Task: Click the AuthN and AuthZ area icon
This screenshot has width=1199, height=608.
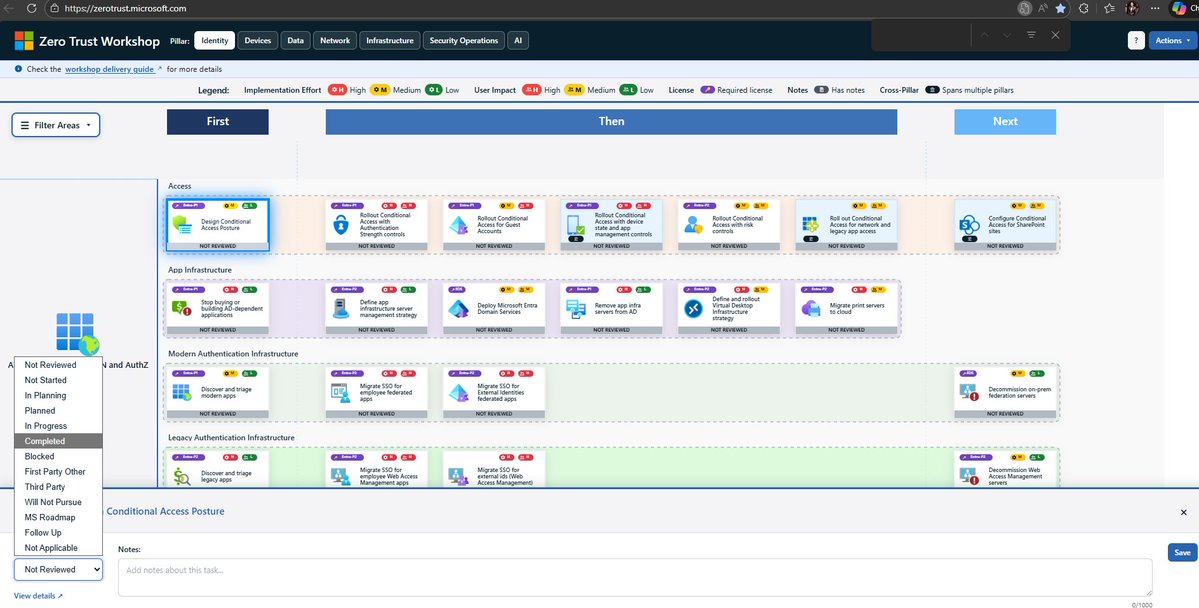Action: [78, 333]
